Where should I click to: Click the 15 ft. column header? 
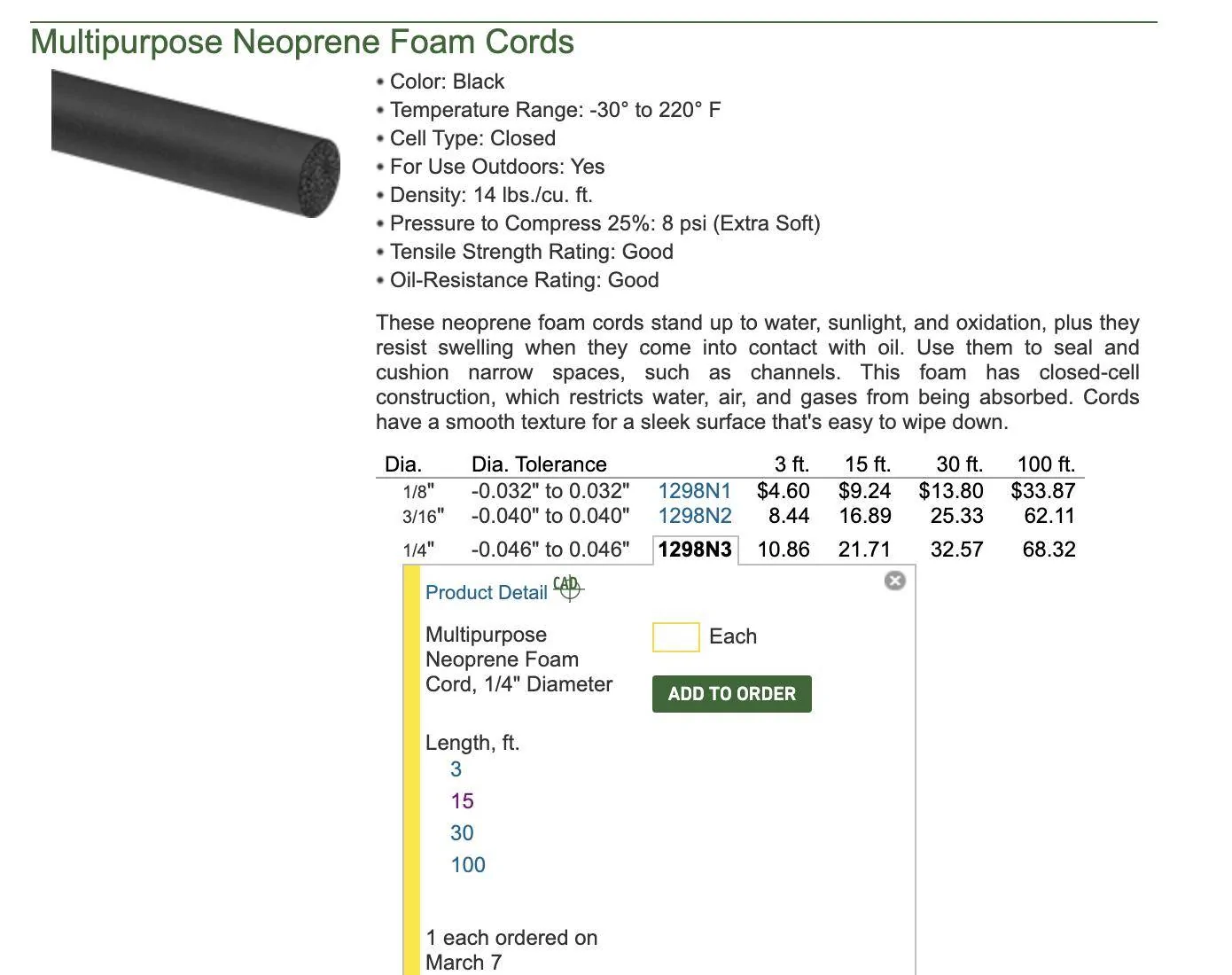coord(868,464)
